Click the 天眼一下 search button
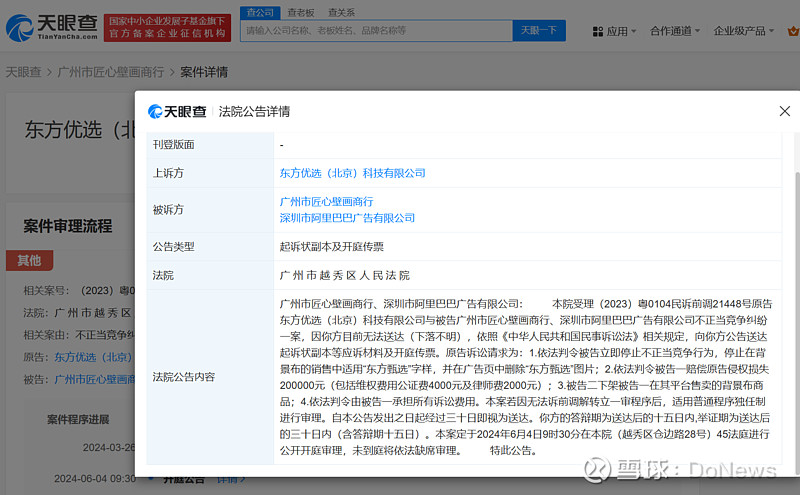Screen dimensions: 800x495 coord(539,31)
